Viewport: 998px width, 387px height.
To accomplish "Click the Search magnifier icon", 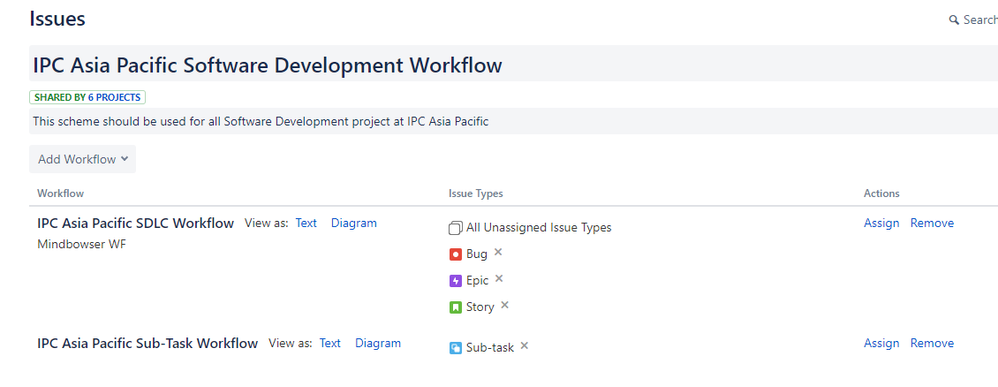I will pyautogui.click(x=953, y=20).
